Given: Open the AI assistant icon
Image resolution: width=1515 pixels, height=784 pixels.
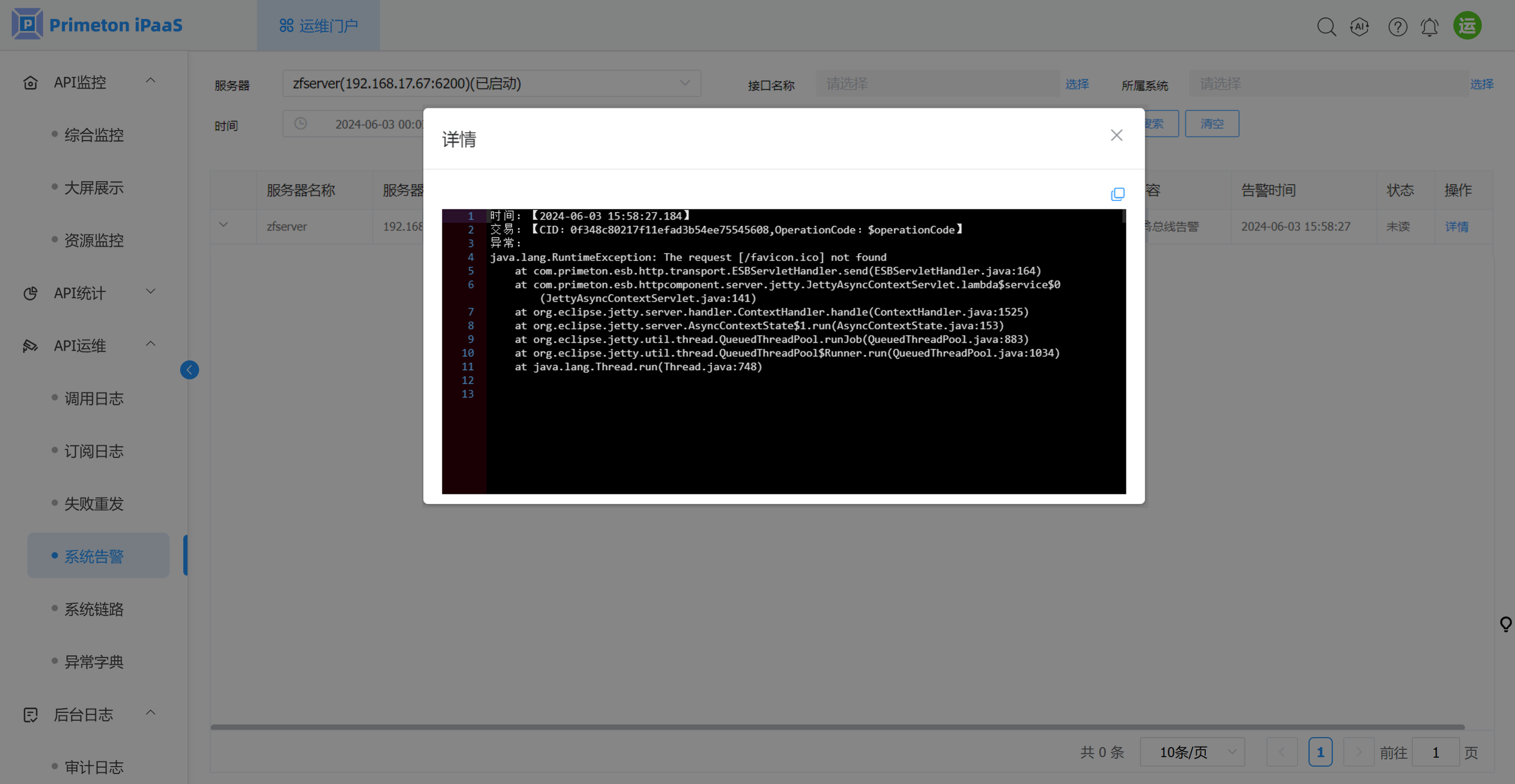Looking at the screenshot, I should 1359,26.
